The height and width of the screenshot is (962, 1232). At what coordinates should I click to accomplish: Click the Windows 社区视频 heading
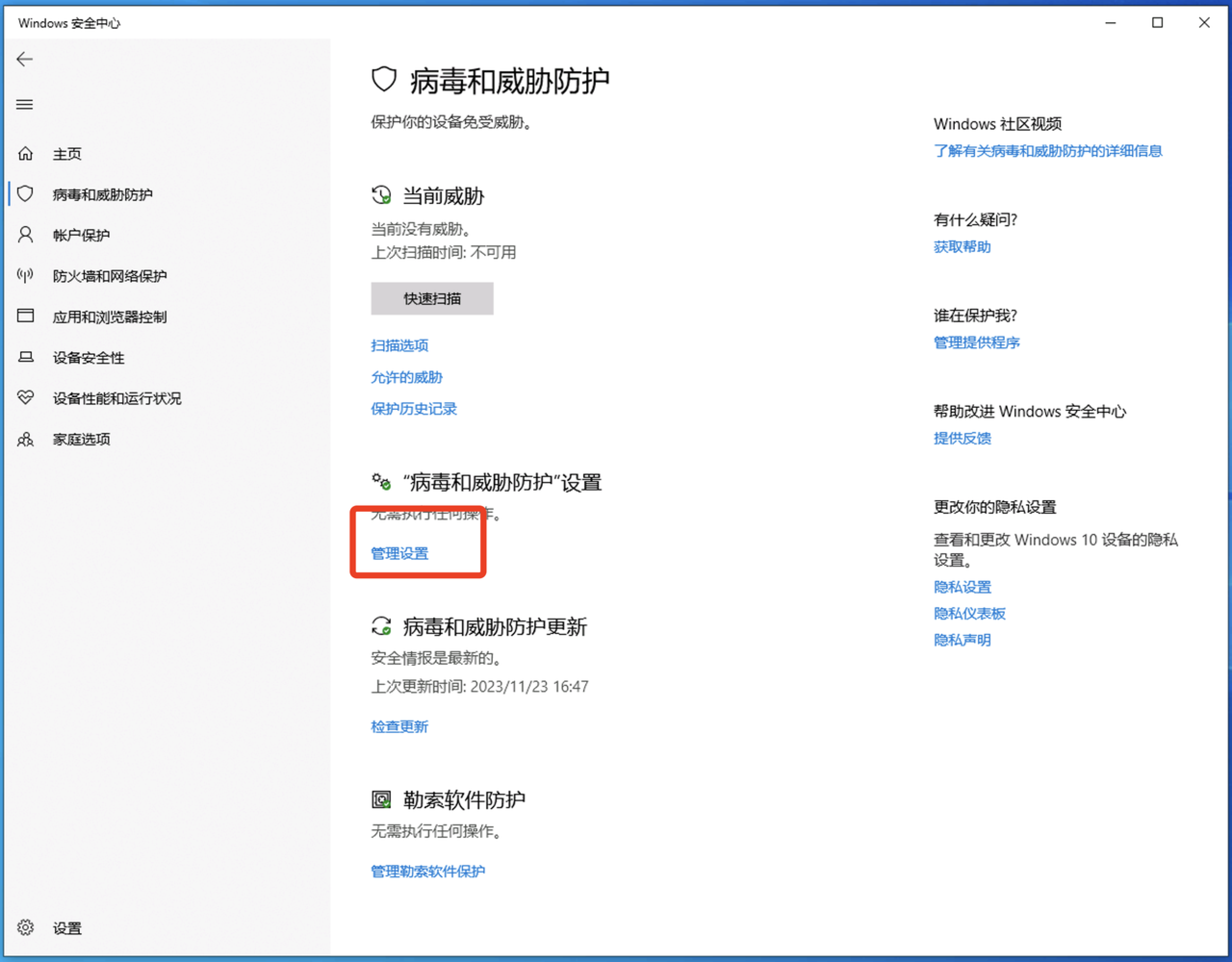[x=998, y=124]
